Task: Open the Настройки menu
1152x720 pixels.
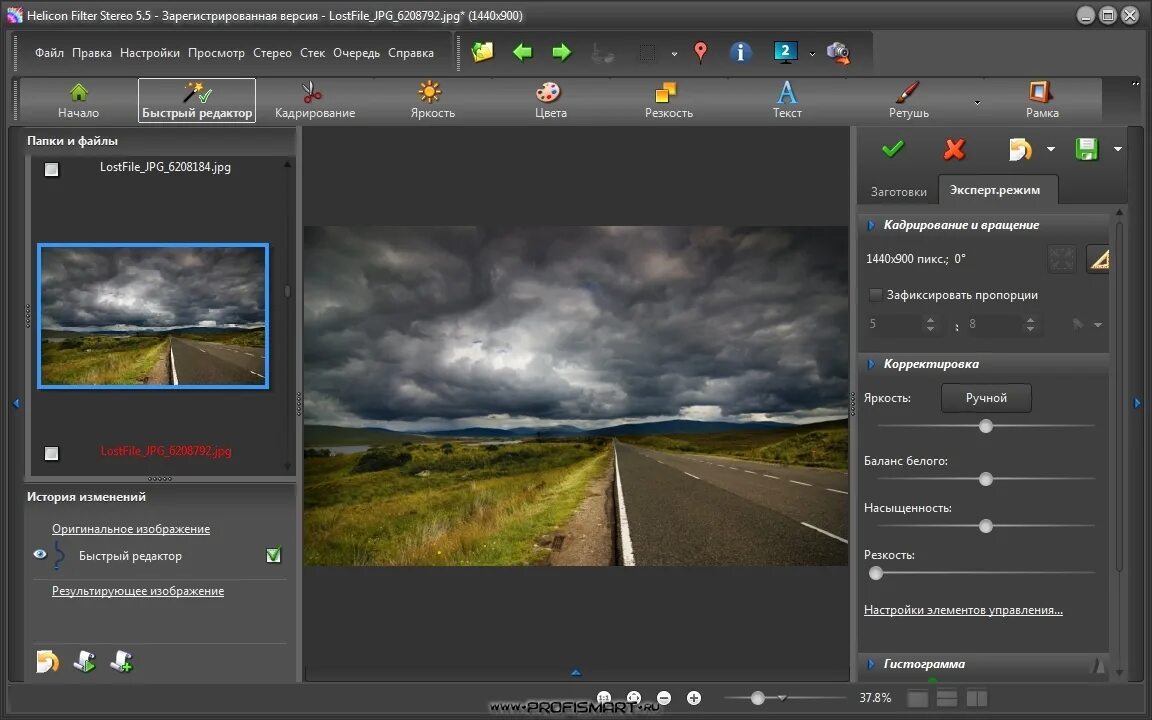Action: click(150, 53)
